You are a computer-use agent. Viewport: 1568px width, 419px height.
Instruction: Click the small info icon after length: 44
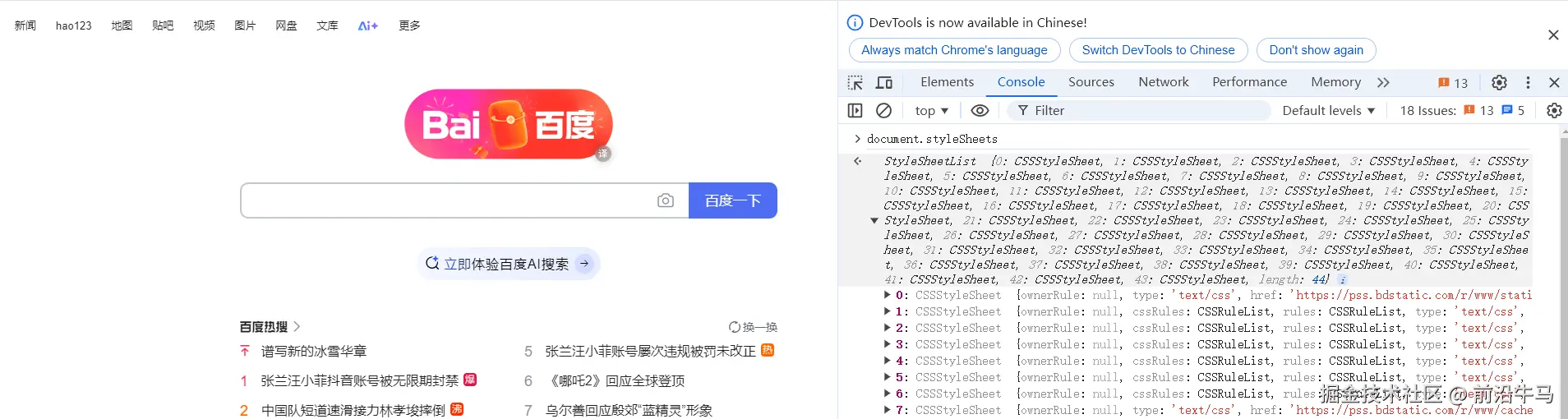coord(1343,280)
